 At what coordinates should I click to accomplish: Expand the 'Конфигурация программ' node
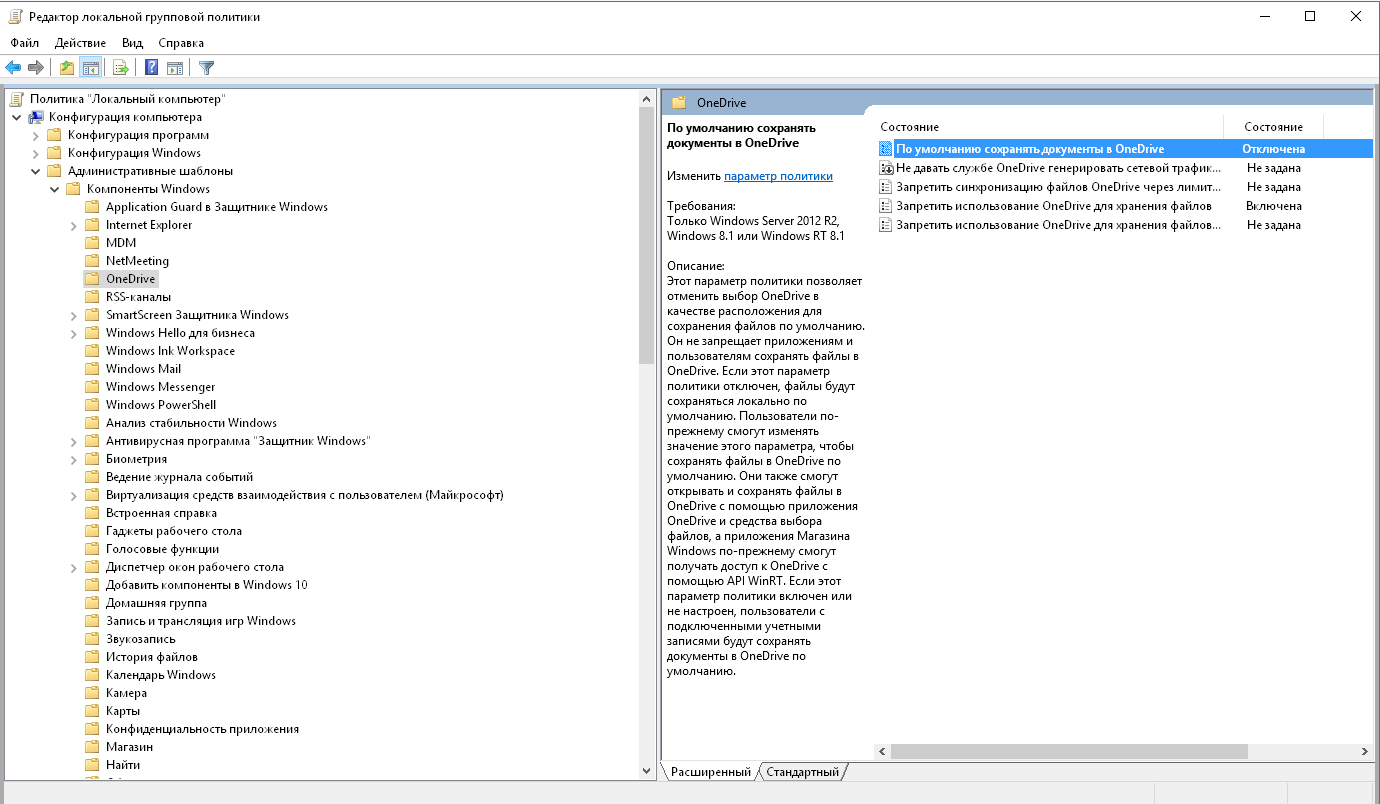(35, 135)
